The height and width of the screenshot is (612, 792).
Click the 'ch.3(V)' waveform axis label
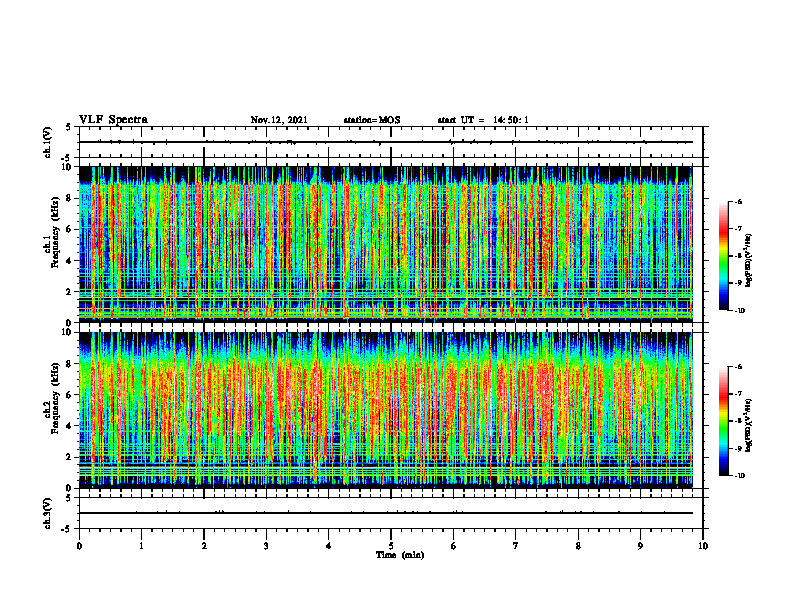pos(48,513)
